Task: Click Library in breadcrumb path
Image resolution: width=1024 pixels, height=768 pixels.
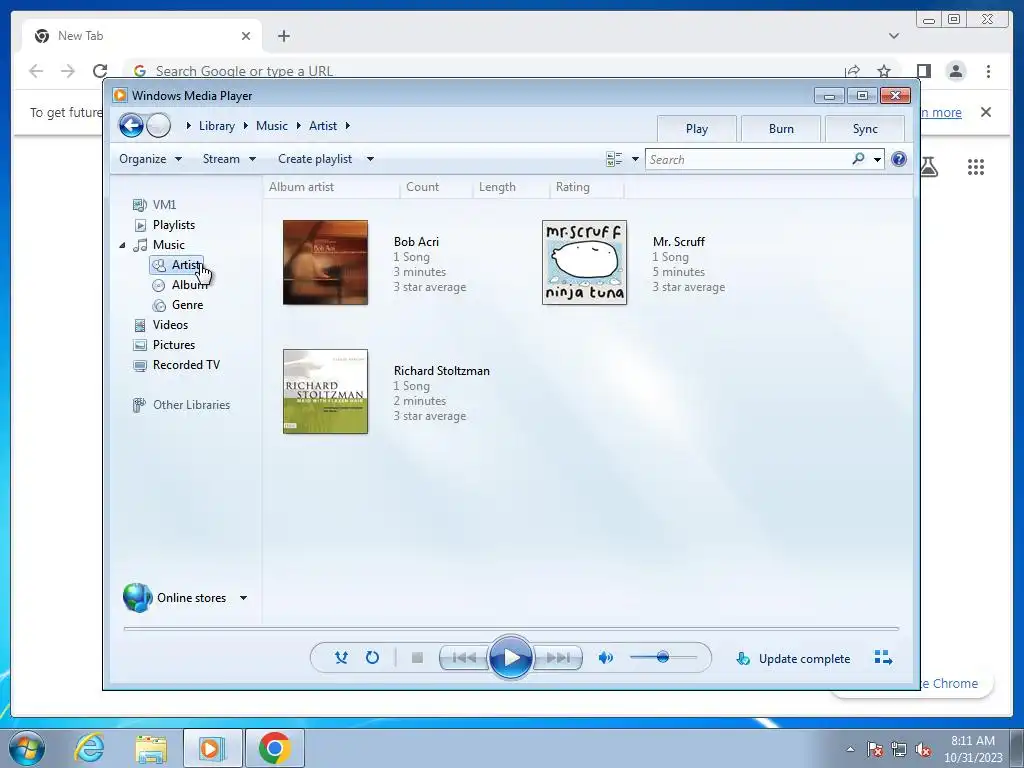Action: pyautogui.click(x=217, y=125)
